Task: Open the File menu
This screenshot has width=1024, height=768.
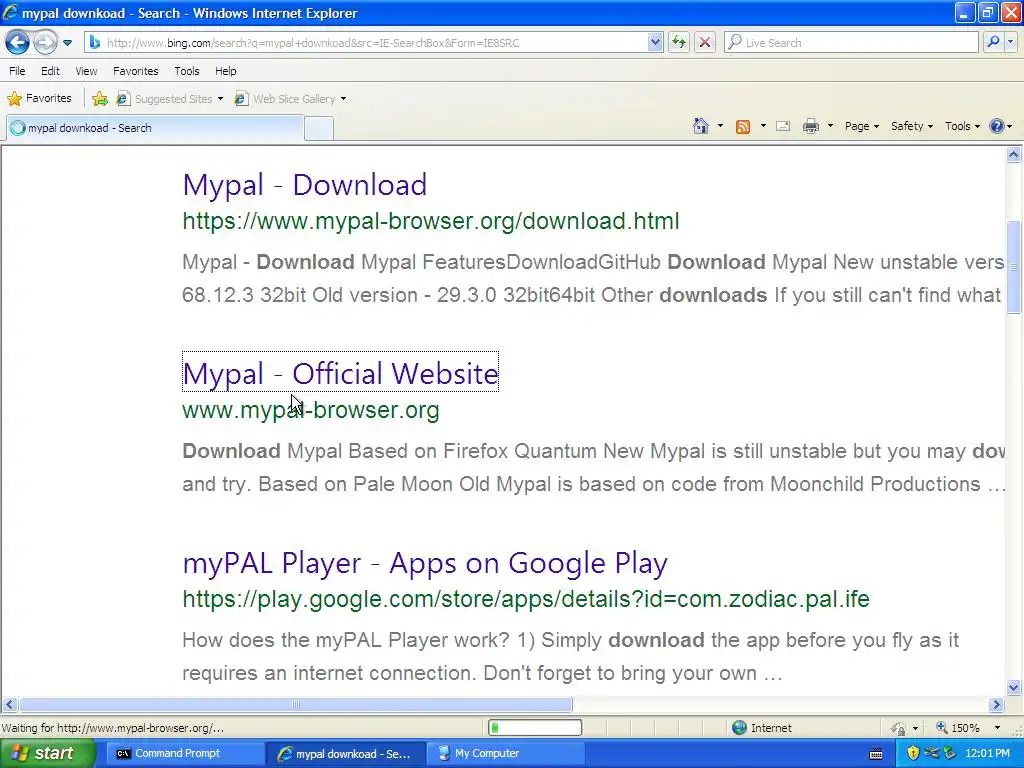Action: click(x=17, y=71)
